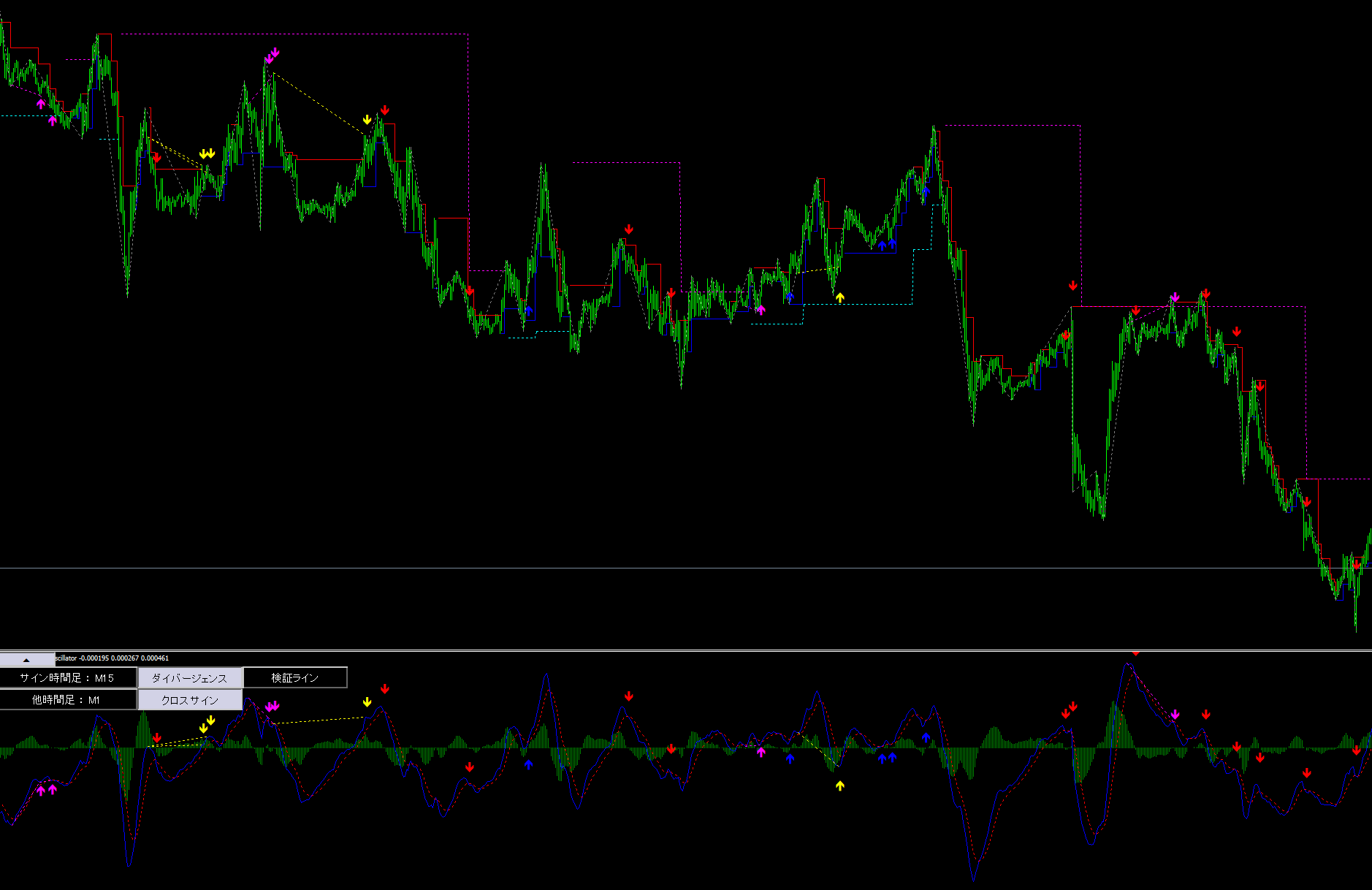Click the paired blue up arrows in the oscillator window
Viewport: 1372px width, 890px height.
887,758
